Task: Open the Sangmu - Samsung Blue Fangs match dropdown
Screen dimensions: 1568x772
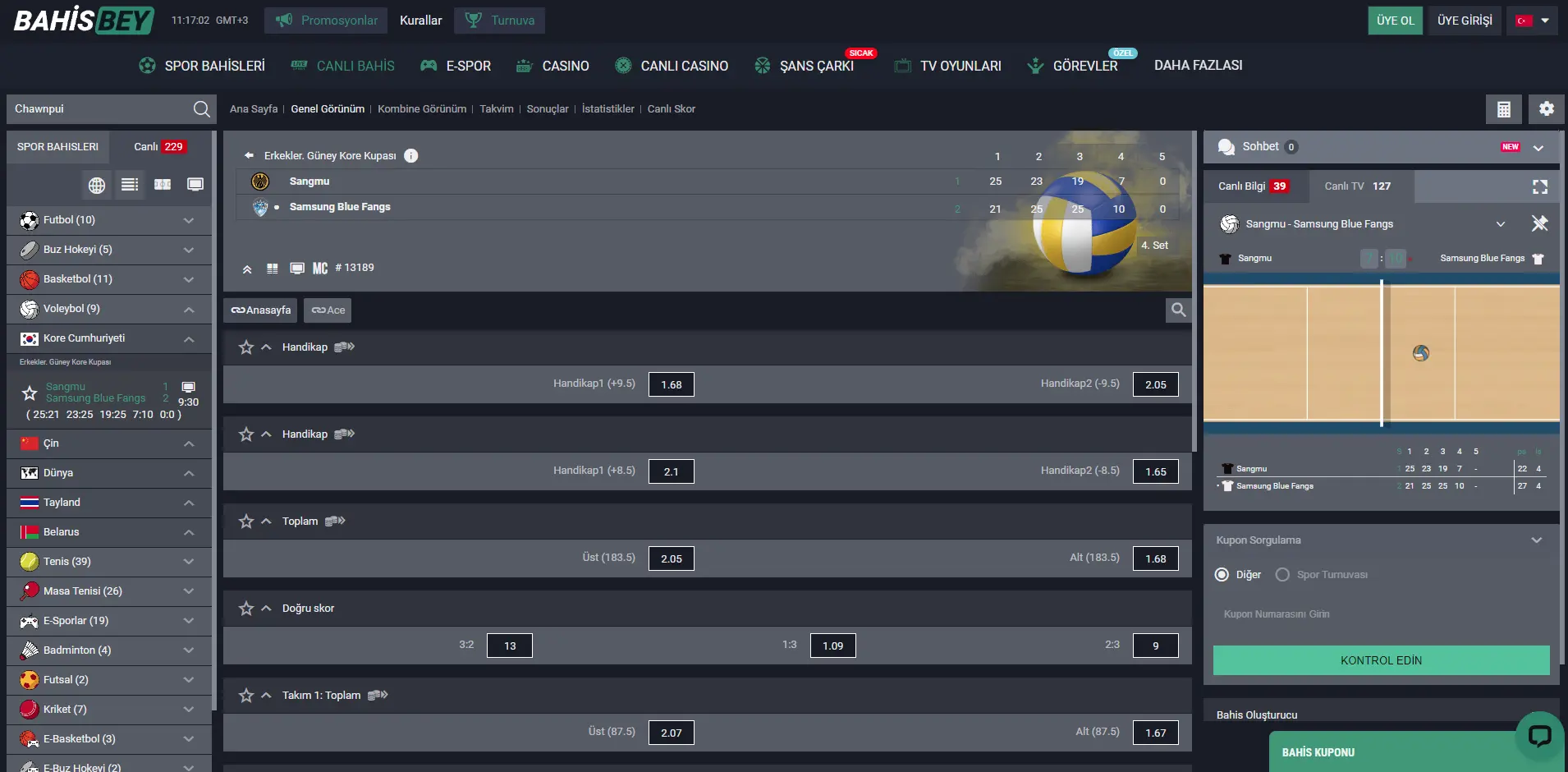Action: pos(1501,224)
